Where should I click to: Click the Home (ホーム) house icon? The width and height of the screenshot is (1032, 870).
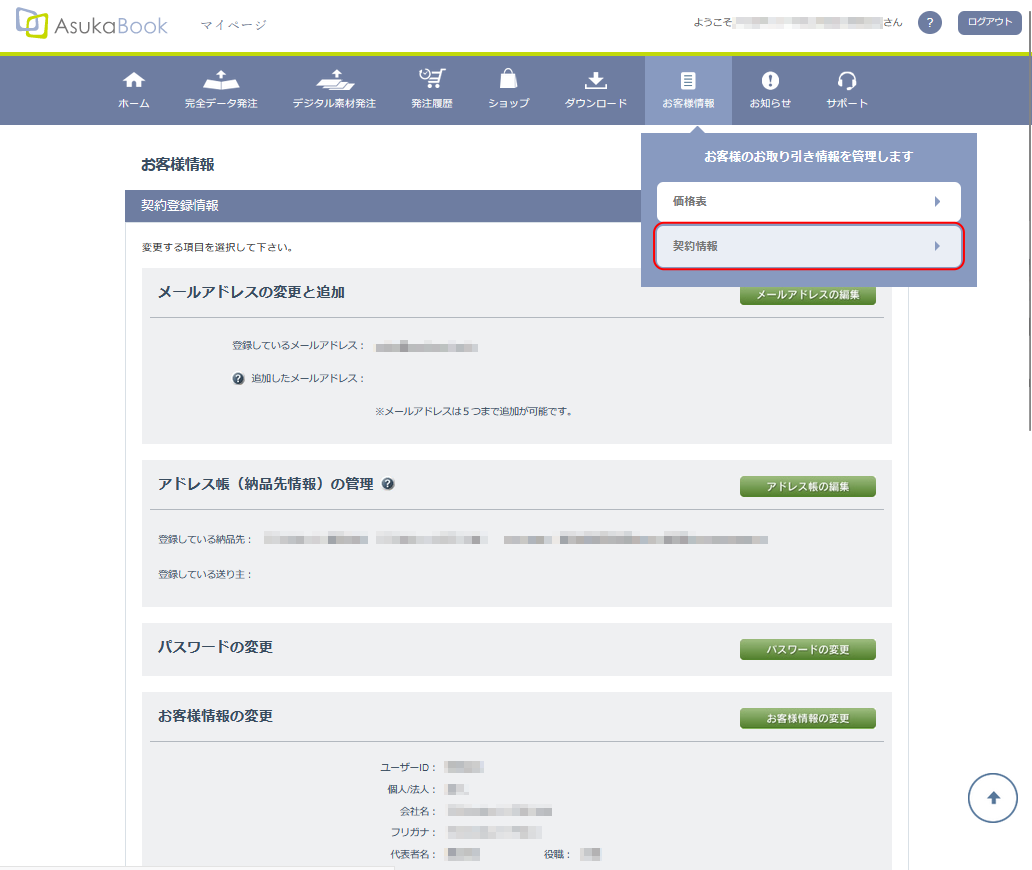coord(133,81)
